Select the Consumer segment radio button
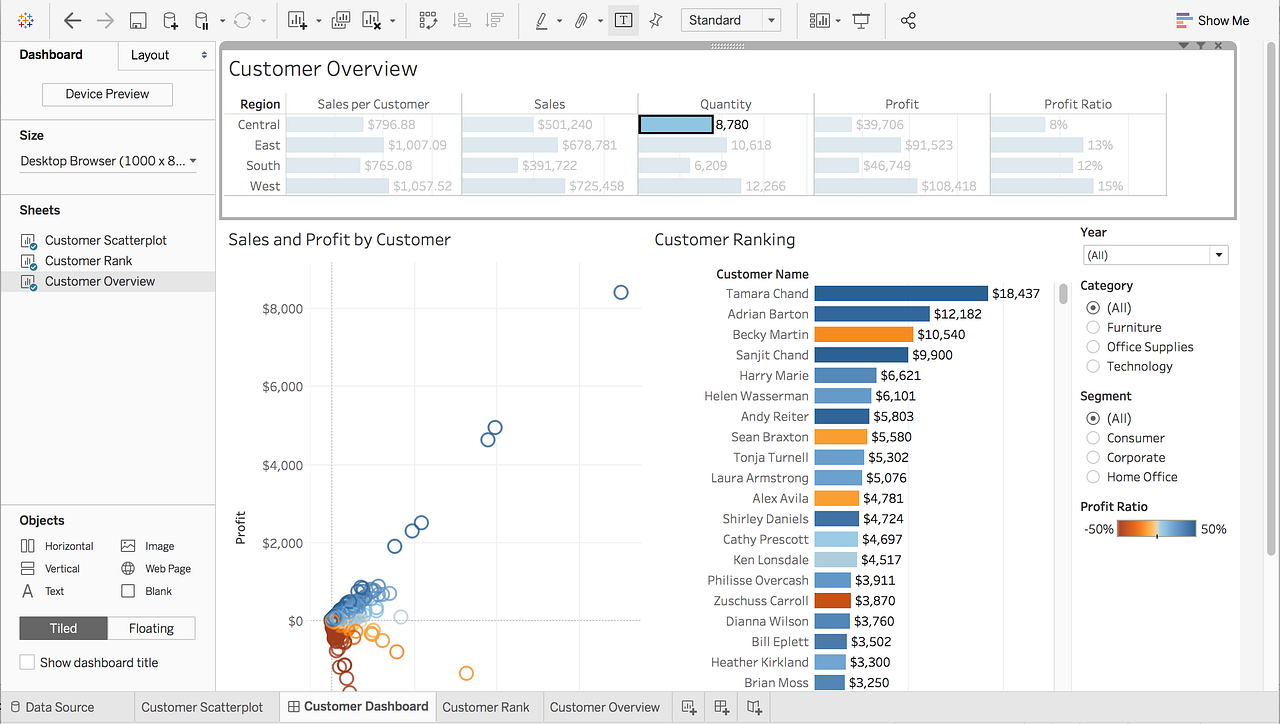The width and height of the screenshot is (1280, 724). click(x=1092, y=437)
